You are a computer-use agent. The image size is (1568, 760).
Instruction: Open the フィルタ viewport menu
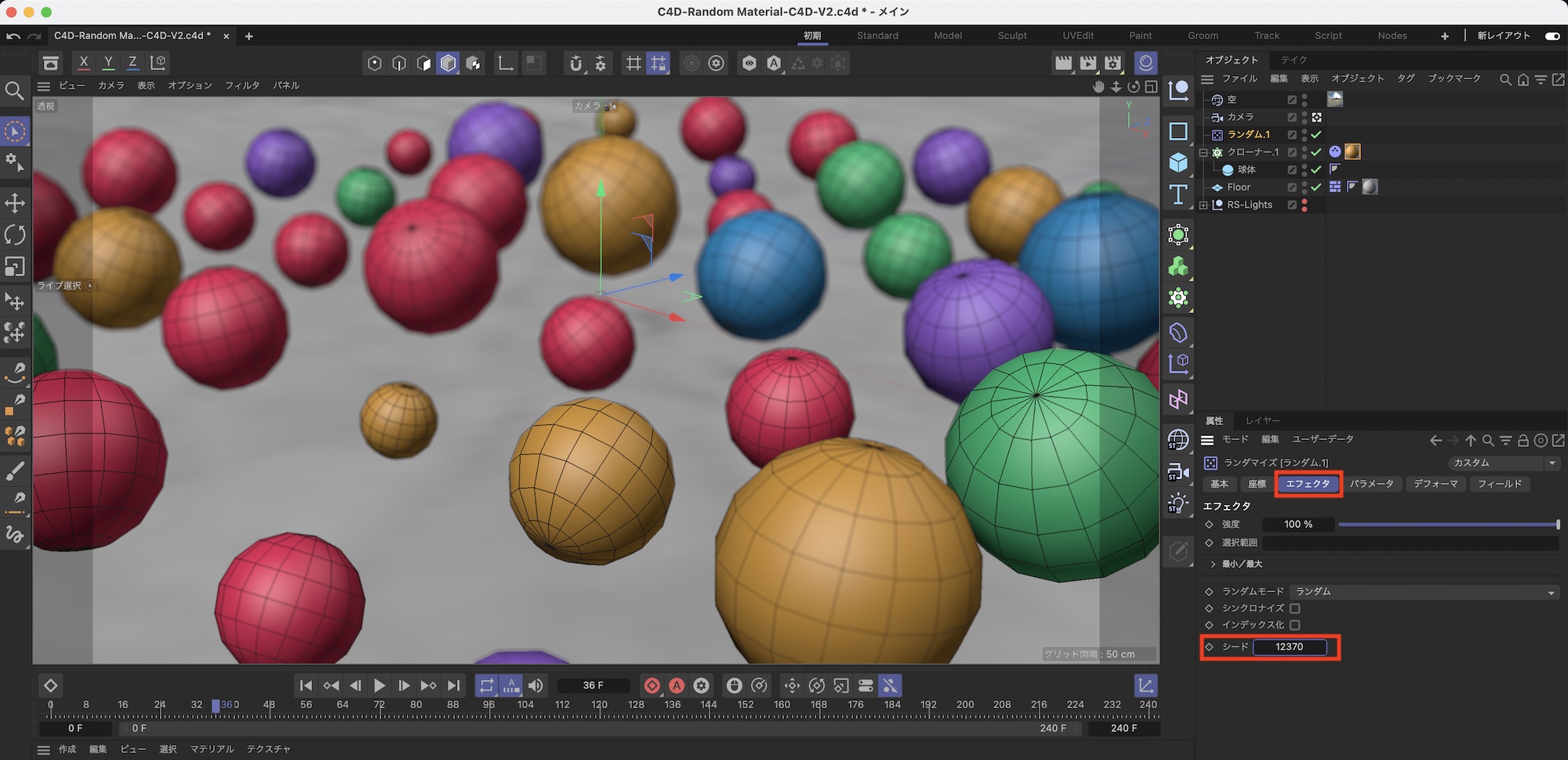(x=241, y=85)
